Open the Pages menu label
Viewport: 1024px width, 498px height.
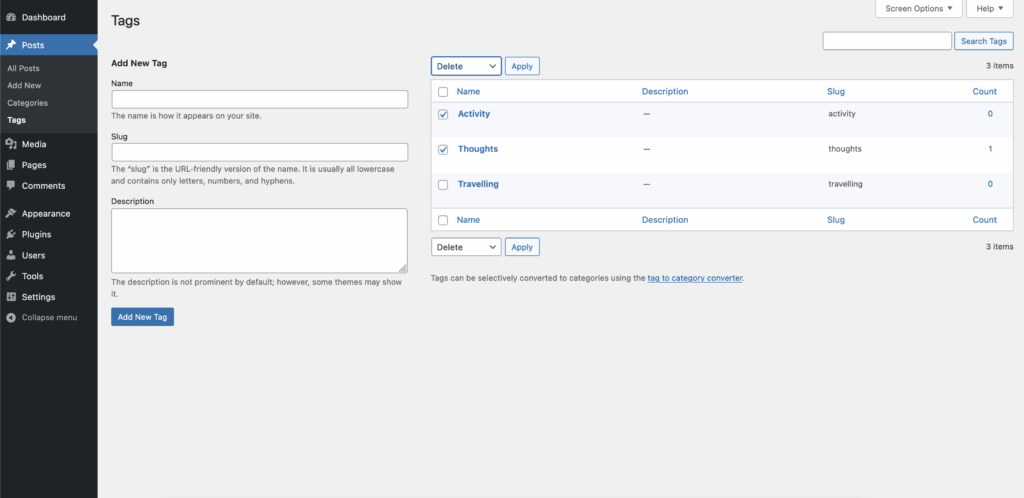(x=34, y=165)
